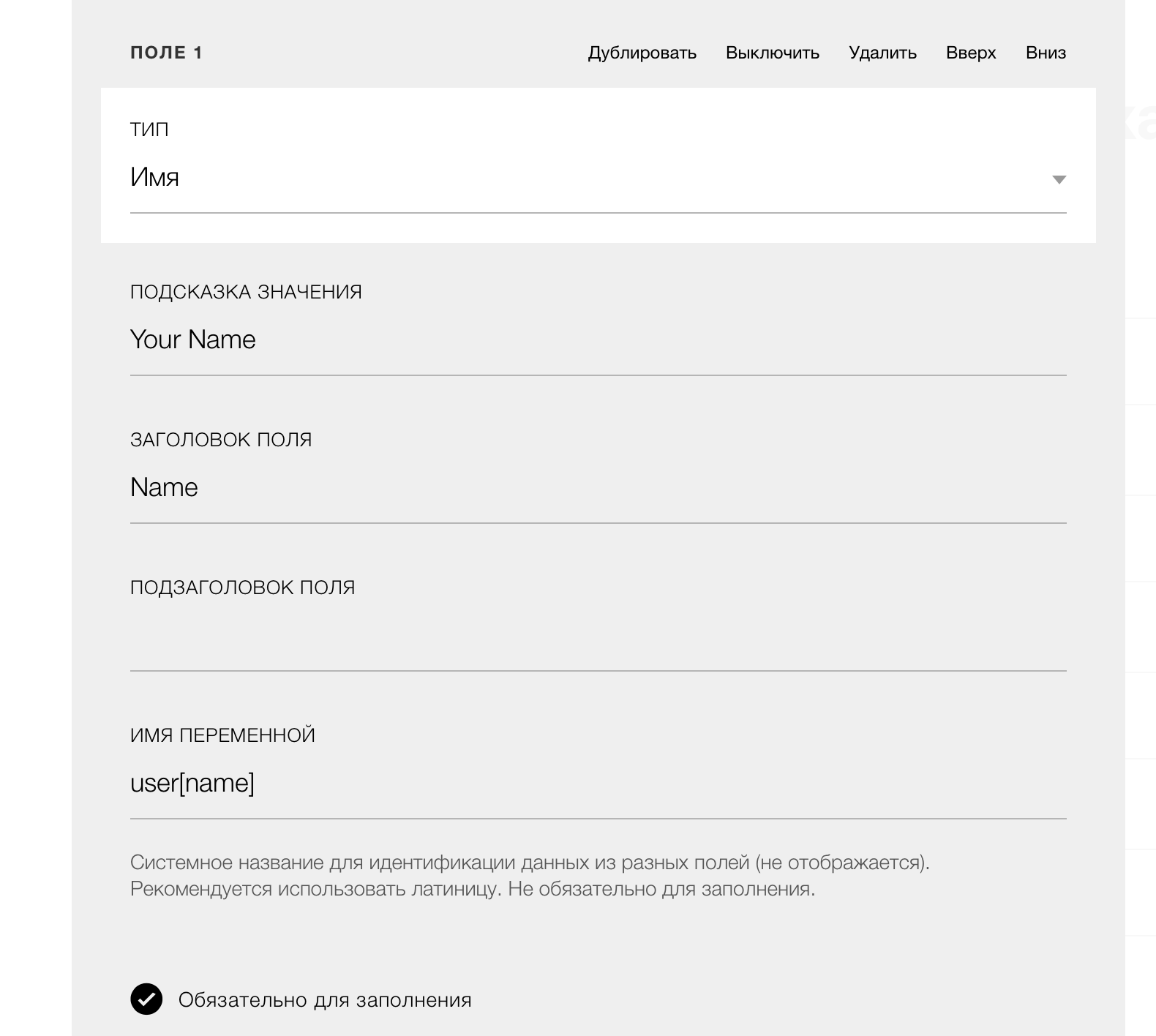This screenshot has width=1156, height=1036.
Task: Click the "ПОДЗАГОЛОВОК ПОЛЯ" label
Action: (242, 588)
